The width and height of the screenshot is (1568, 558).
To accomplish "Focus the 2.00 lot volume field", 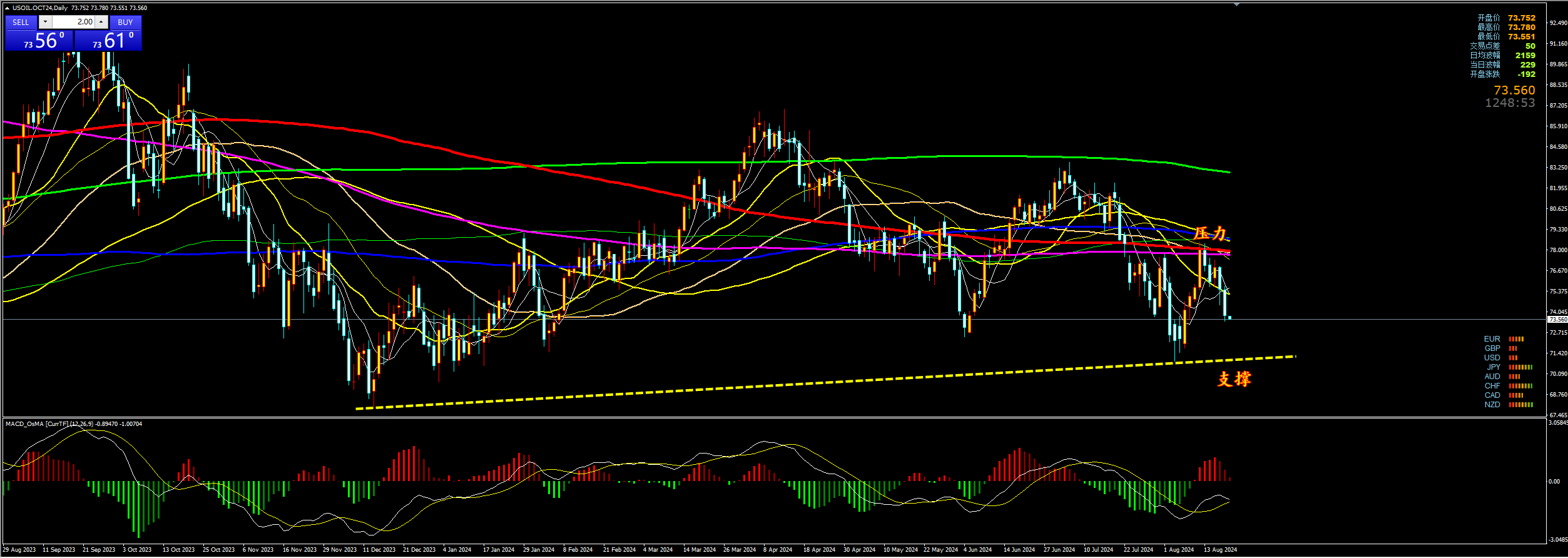I will tap(73, 22).
